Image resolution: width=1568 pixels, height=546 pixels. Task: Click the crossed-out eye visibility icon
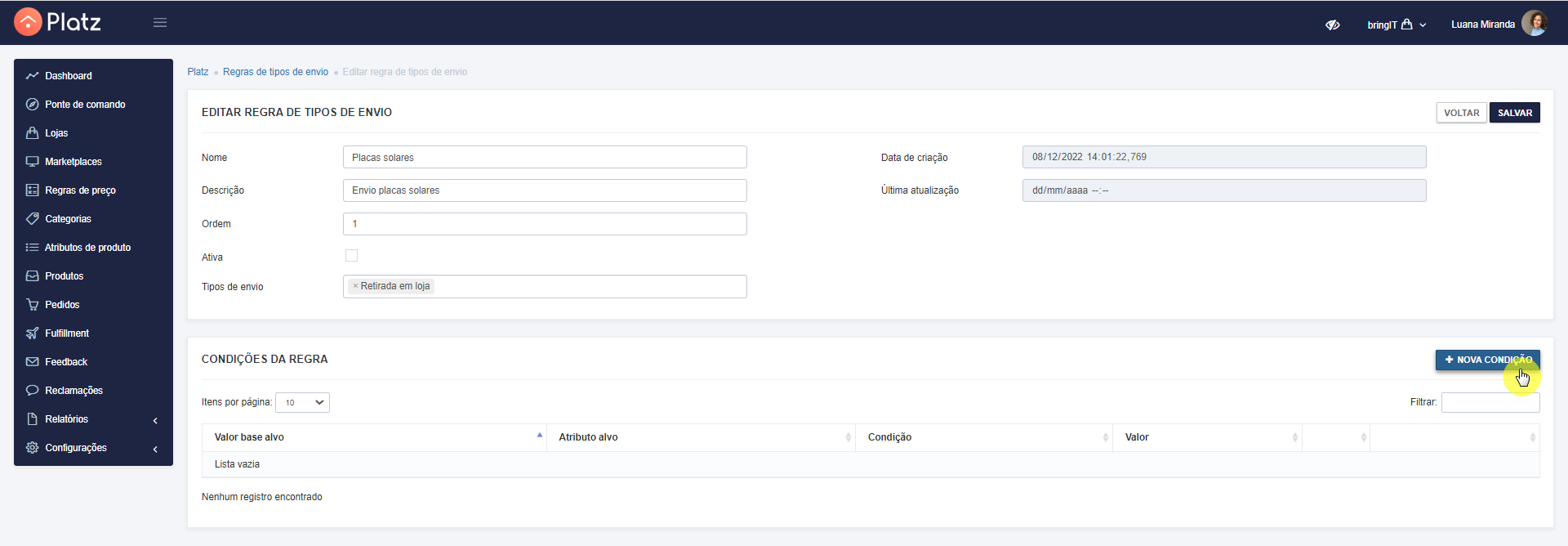[1333, 25]
